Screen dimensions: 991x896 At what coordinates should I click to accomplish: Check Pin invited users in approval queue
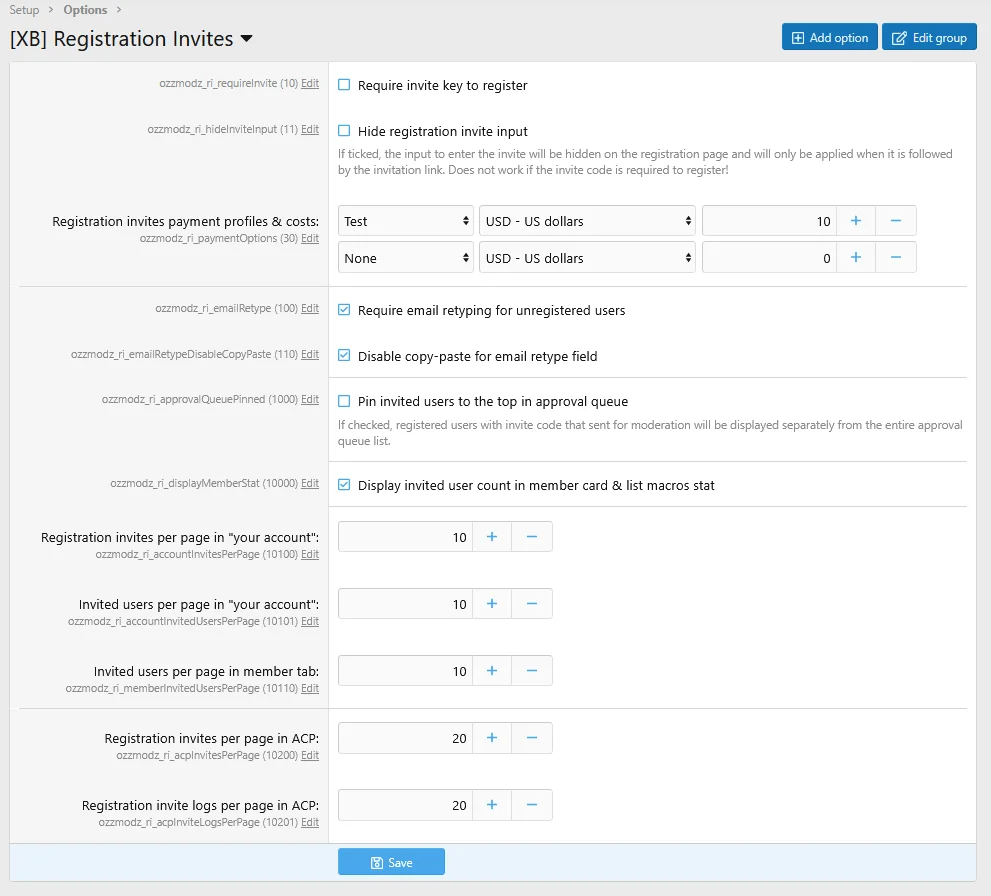click(343, 399)
